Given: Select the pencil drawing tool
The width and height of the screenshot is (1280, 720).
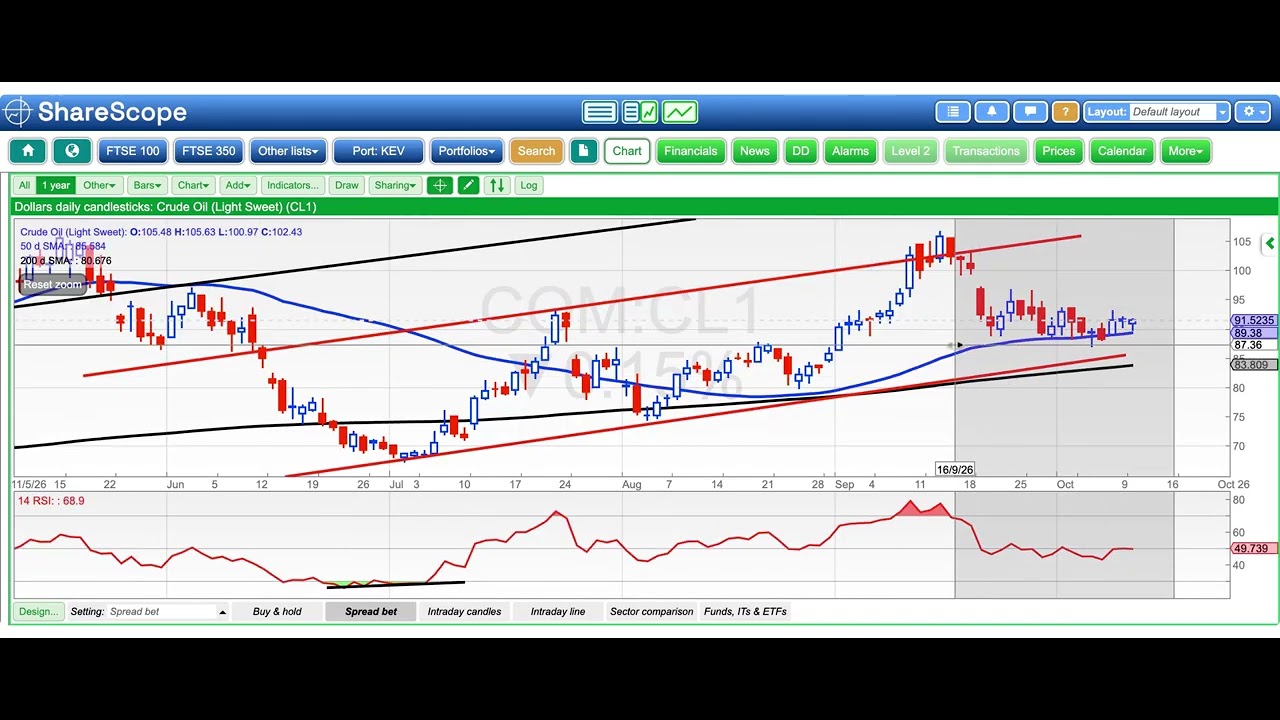Looking at the screenshot, I should 468,185.
